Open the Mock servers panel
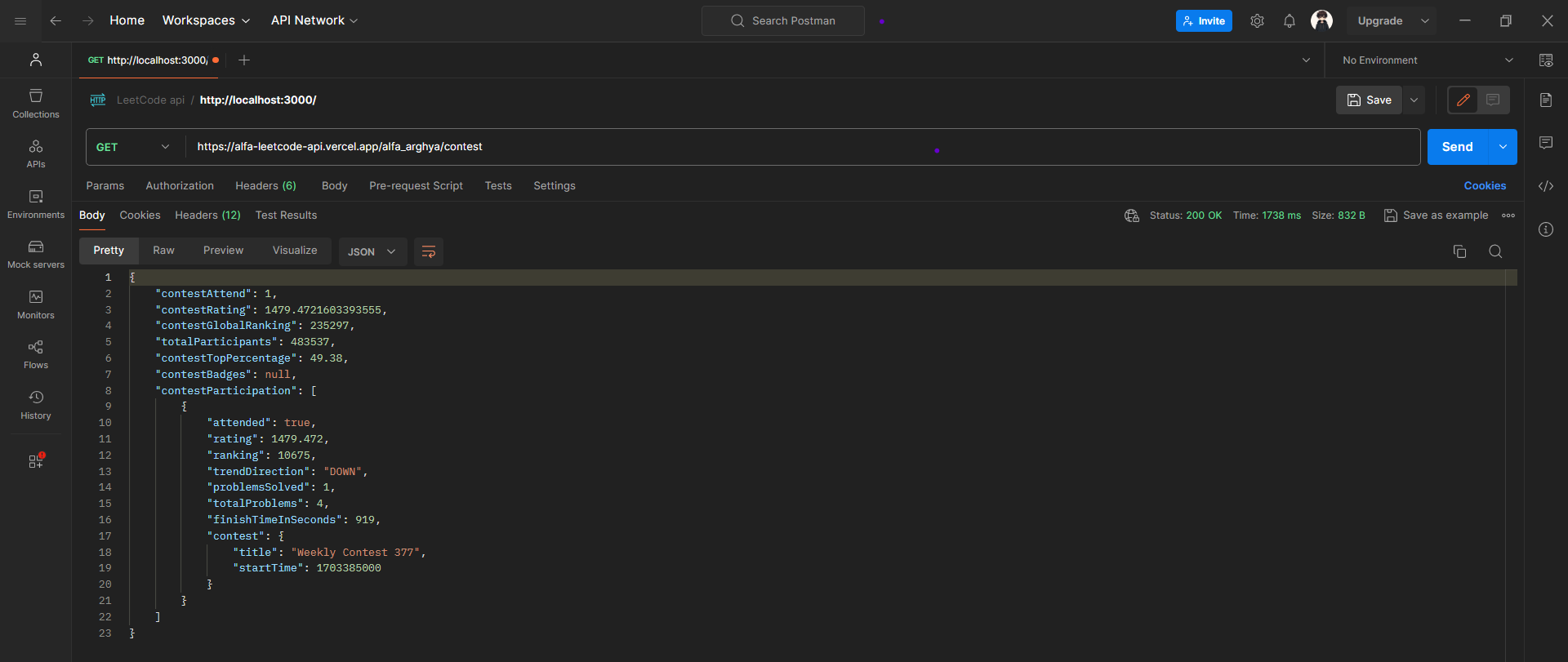The image size is (1568, 662). [x=36, y=254]
